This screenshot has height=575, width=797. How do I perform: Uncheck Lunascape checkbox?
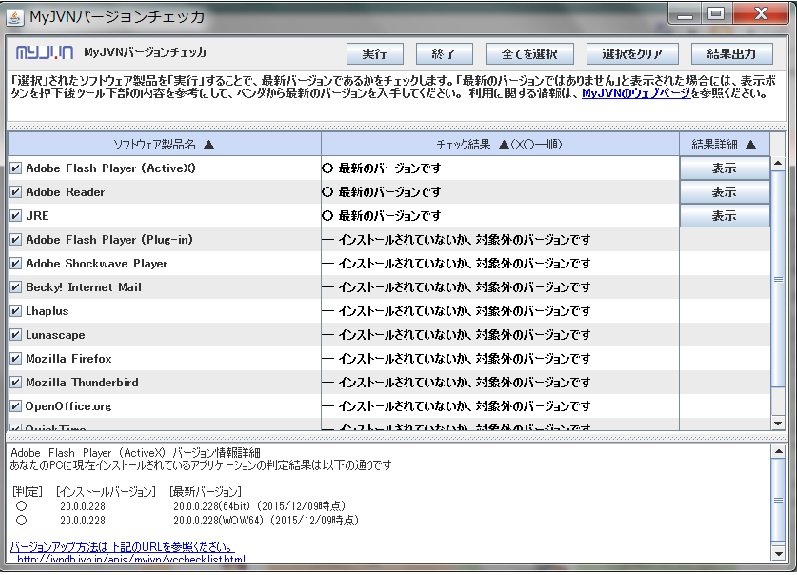click(16, 335)
